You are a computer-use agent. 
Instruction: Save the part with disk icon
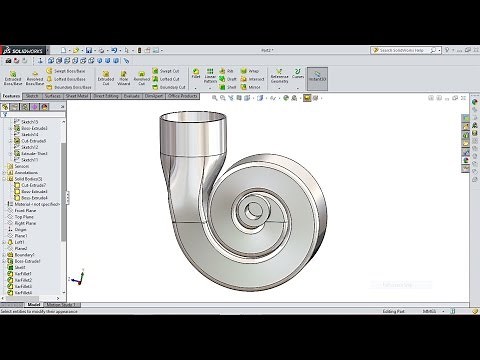[89, 50]
